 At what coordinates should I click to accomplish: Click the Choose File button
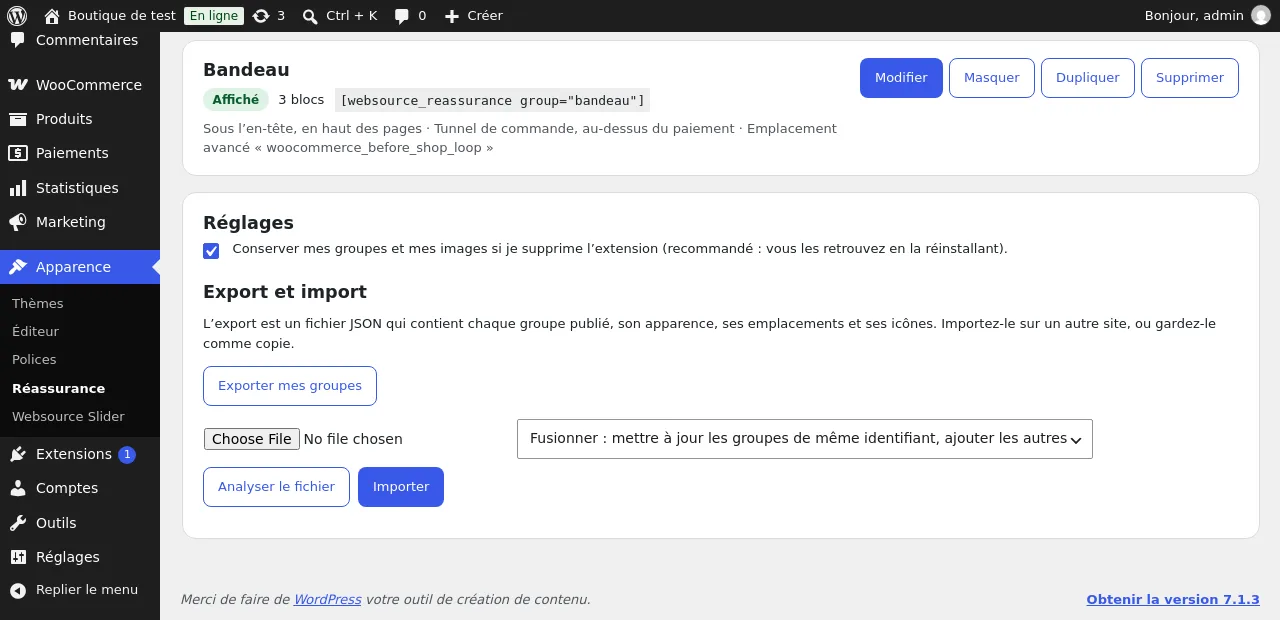[x=252, y=439]
